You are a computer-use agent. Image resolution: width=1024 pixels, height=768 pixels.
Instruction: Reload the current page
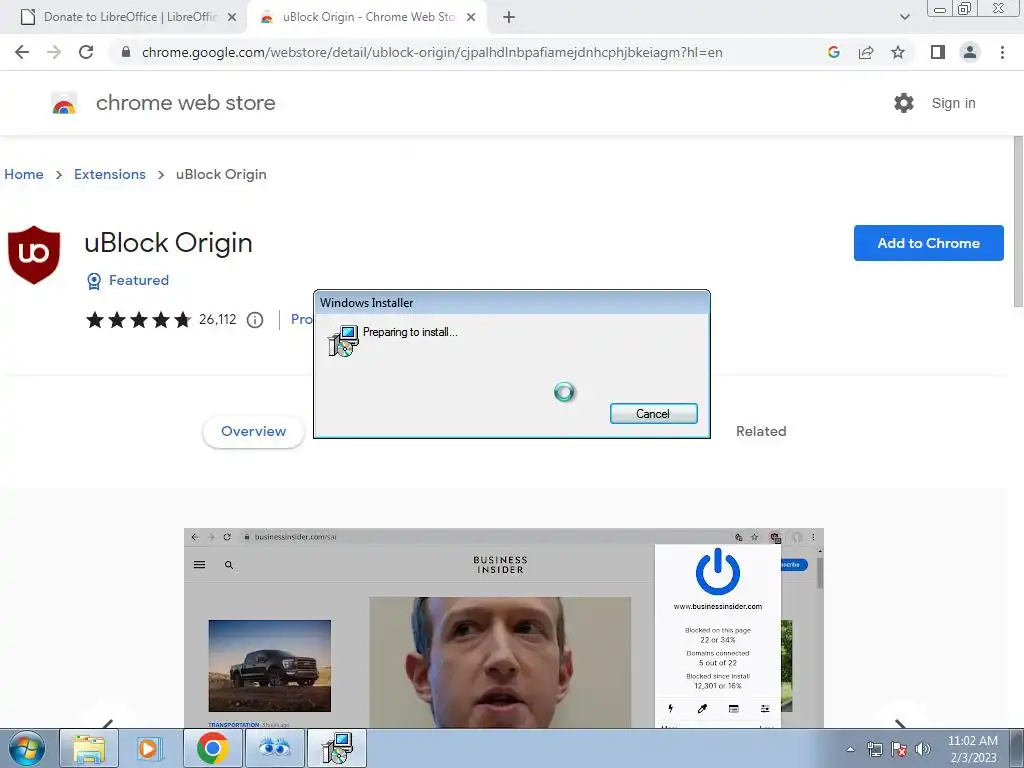(x=86, y=52)
